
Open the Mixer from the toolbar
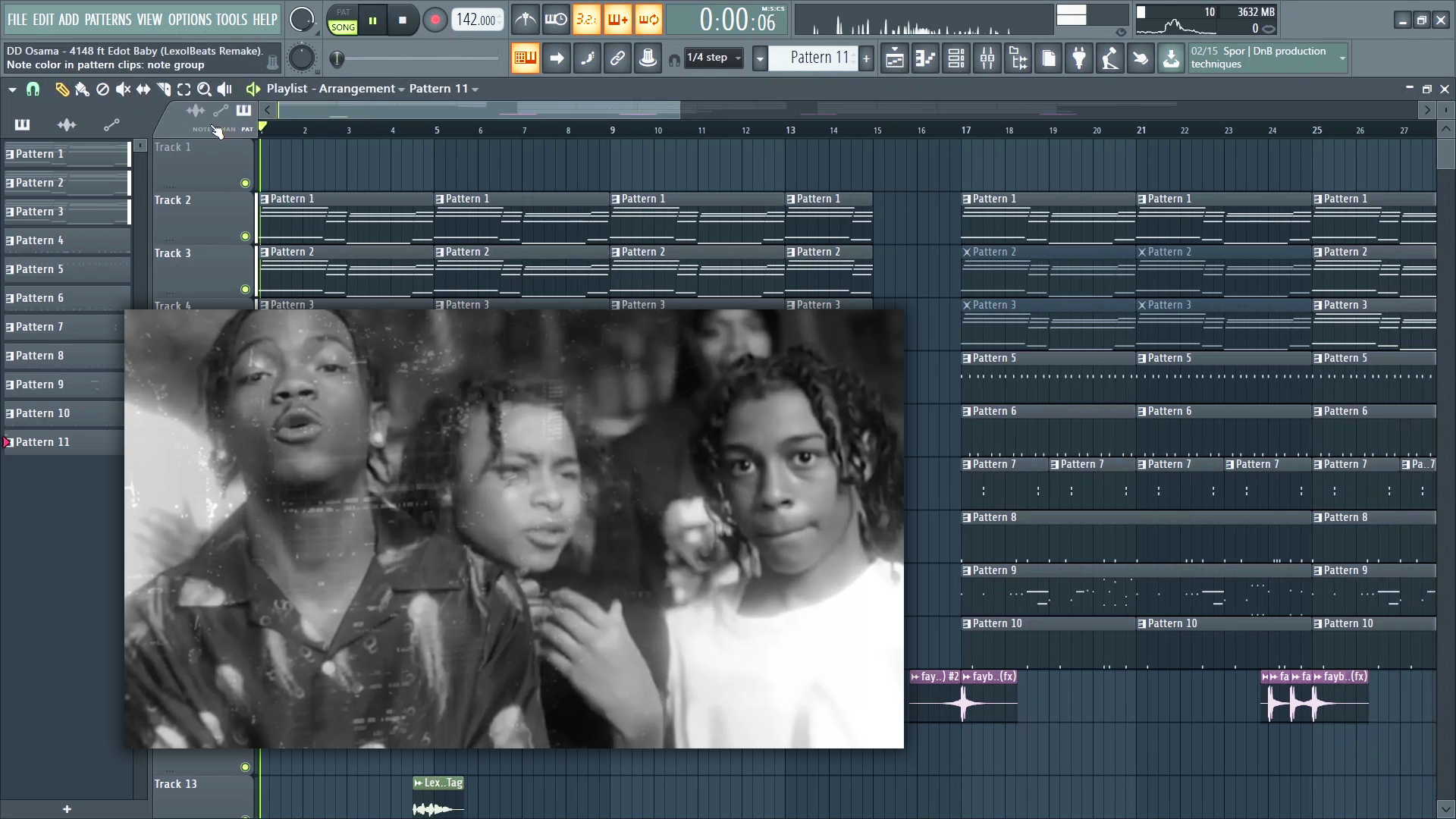coord(987,58)
